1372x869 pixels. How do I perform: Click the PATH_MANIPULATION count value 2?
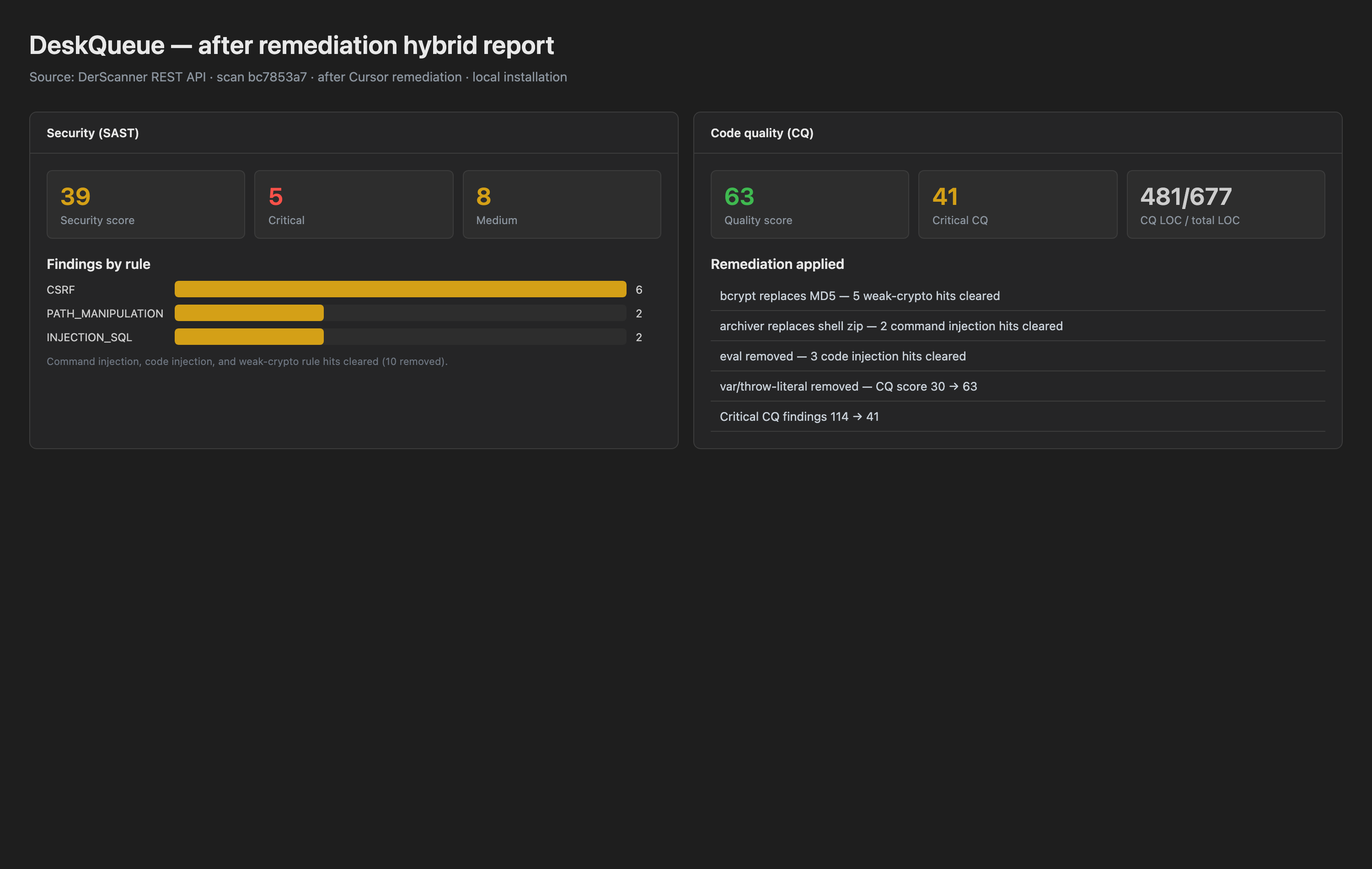click(639, 313)
